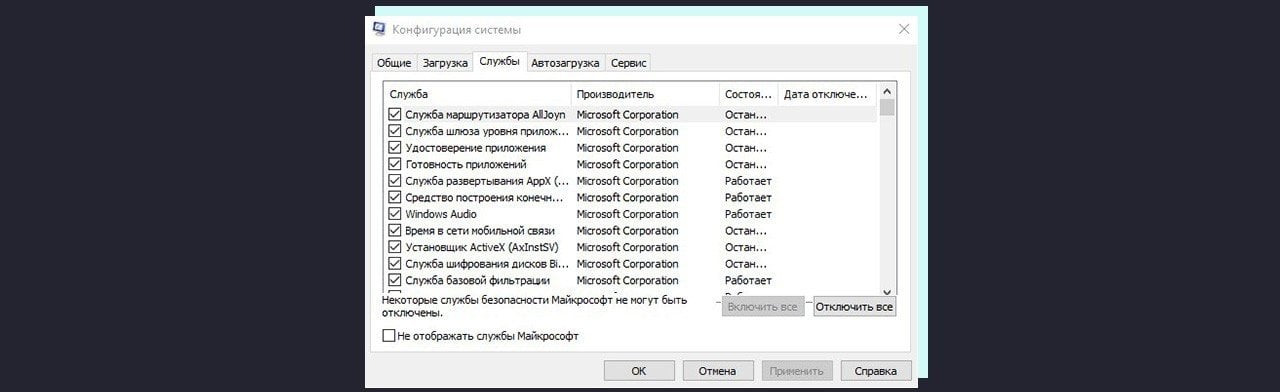Disable the Windows Audio service checkbox
Screen dimensions: 1280x392
pyautogui.click(x=394, y=214)
